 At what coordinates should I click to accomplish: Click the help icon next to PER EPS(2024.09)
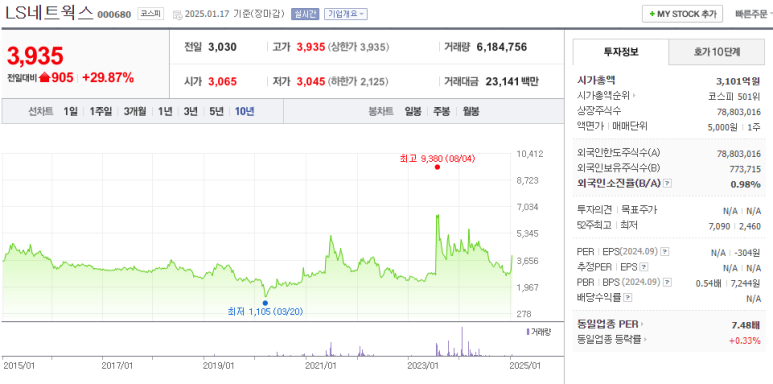click(665, 252)
